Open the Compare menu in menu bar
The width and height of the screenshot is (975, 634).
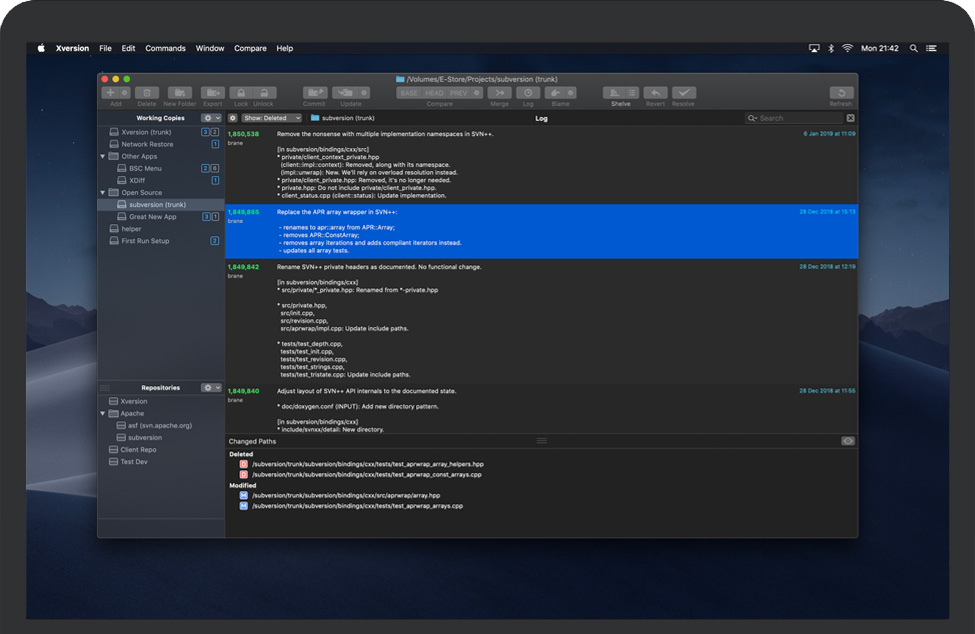tap(250, 48)
